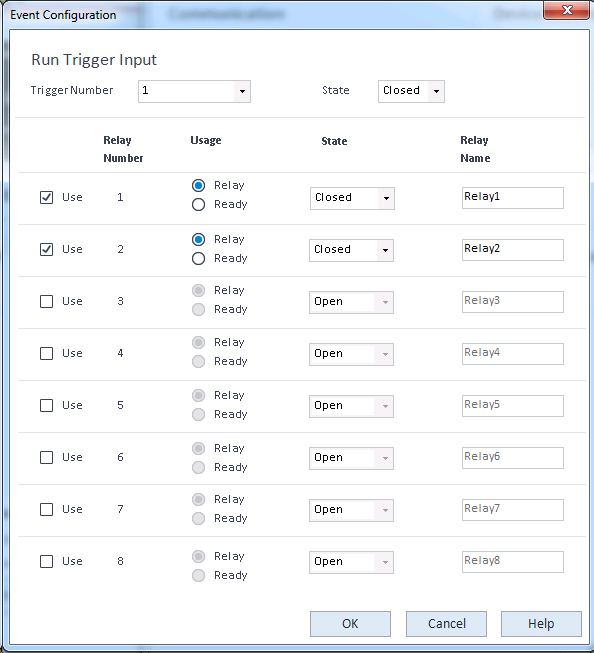Tick the Use checkbox for relay 8
Image resolution: width=594 pixels, height=653 pixels.
pos(46,562)
